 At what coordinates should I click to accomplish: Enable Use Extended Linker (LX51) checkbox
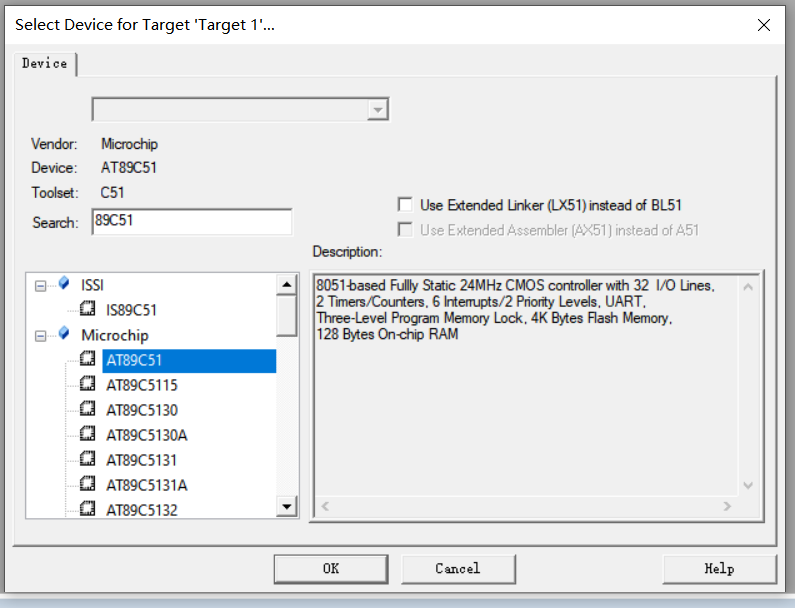[405, 205]
